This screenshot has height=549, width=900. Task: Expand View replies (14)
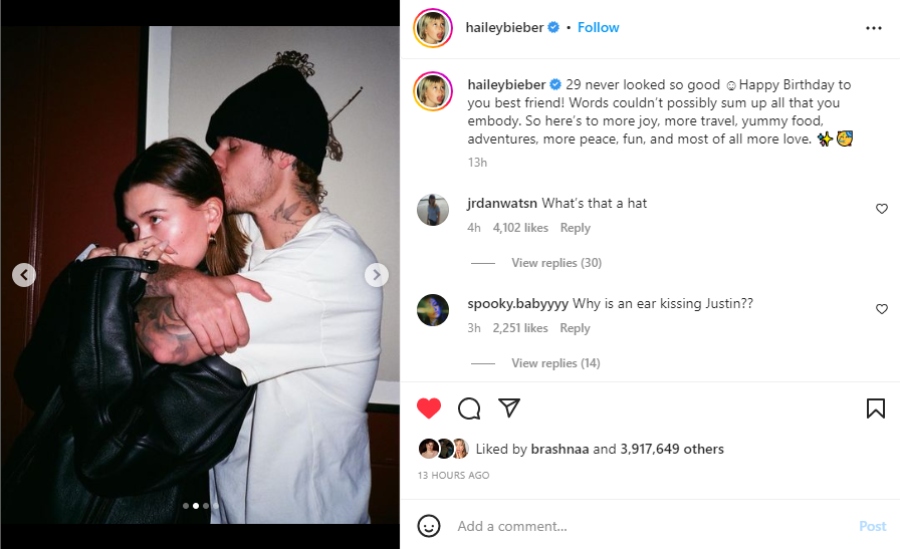pos(556,363)
